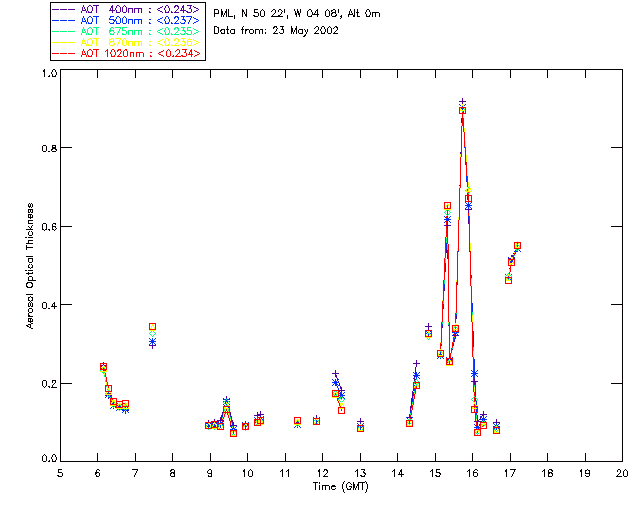The height and width of the screenshot is (512, 640).
Task: Click the 0.4 tick label on y-axis
Action: click(48, 305)
